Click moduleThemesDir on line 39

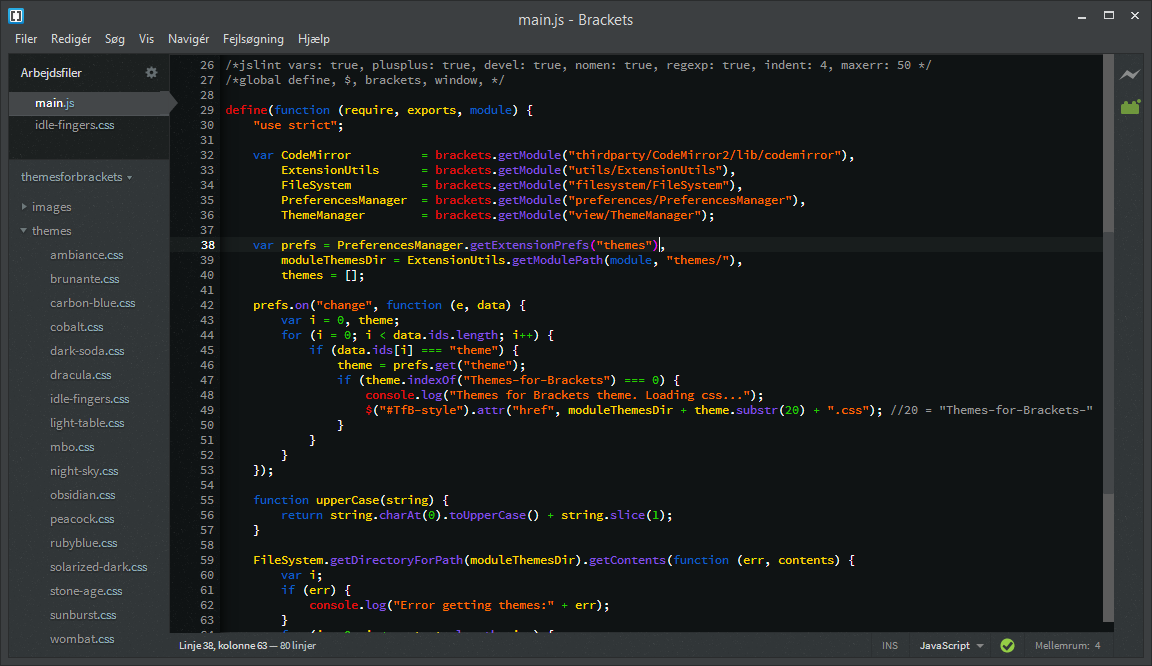[333, 260]
